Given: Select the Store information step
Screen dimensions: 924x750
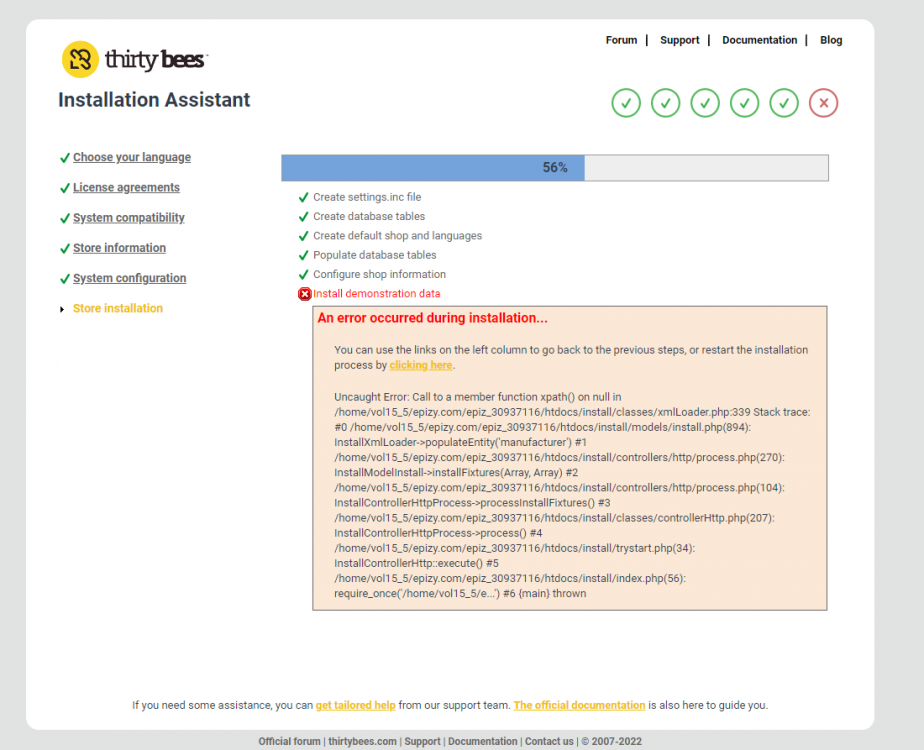Looking at the screenshot, I should tap(119, 248).
